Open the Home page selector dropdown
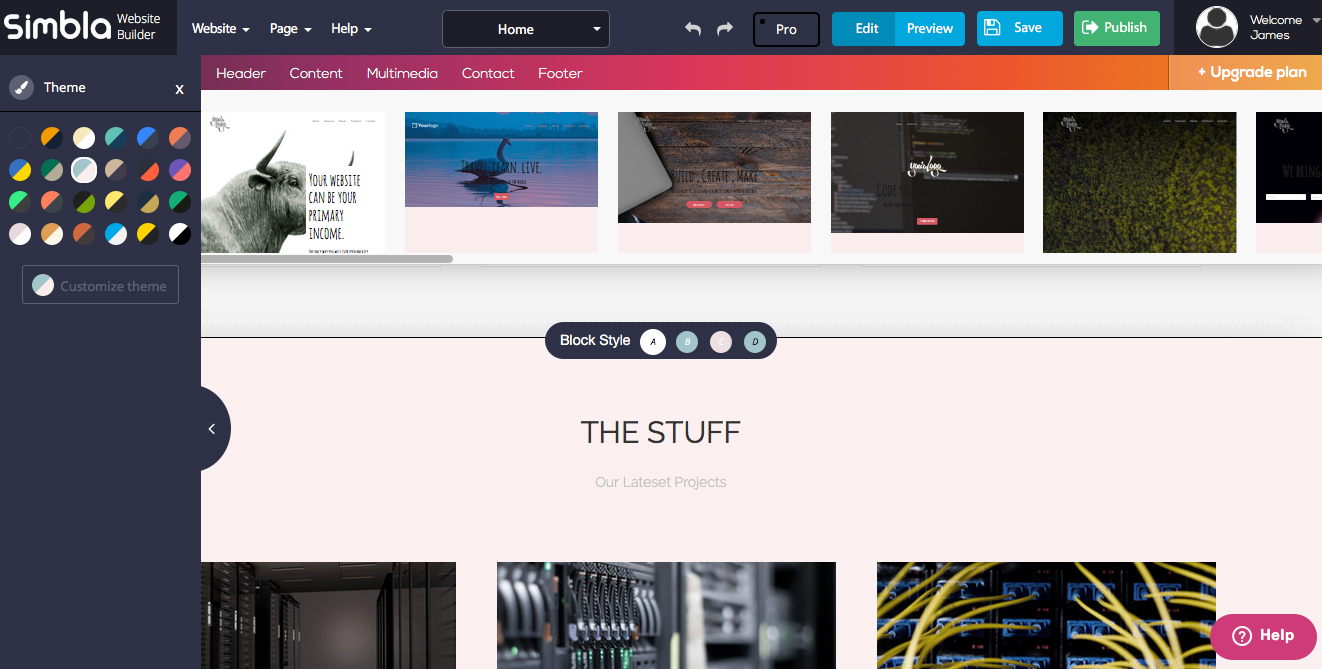The image size is (1322, 669). tap(525, 28)
